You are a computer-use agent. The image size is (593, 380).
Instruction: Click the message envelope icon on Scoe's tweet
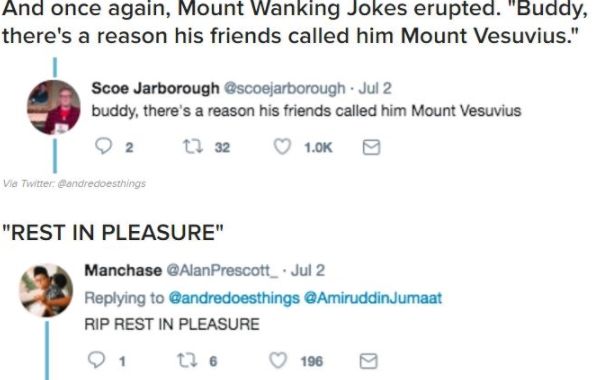point(371,147)
